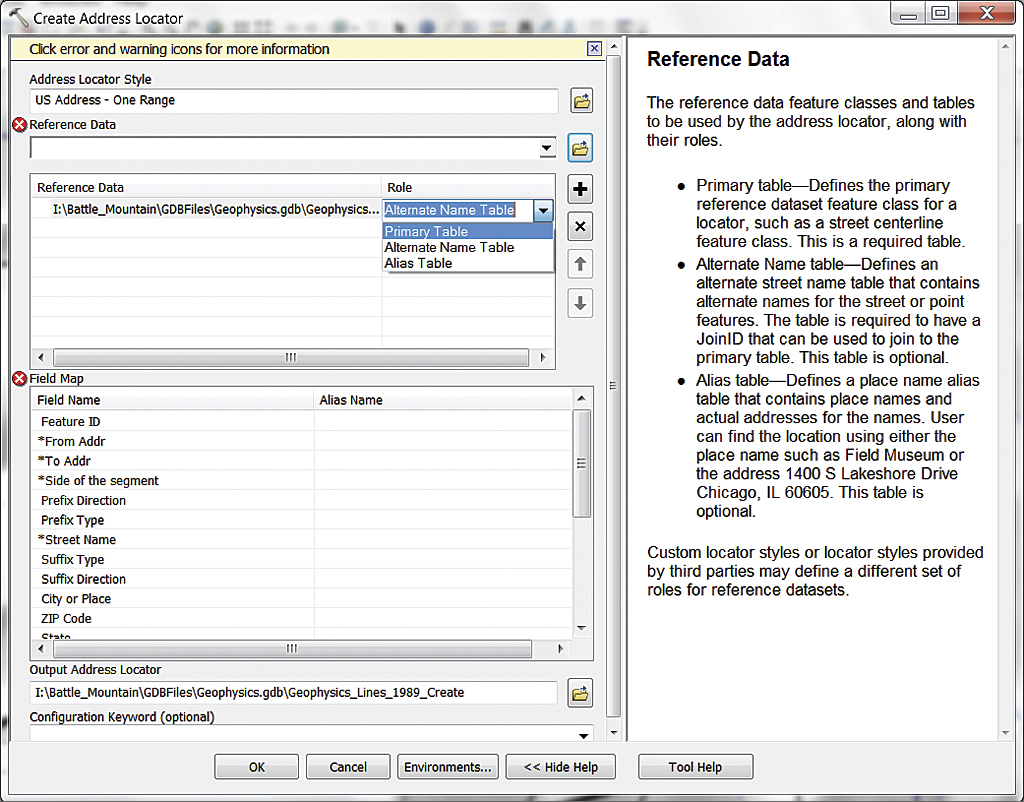Select the Suffix Type row
The height and width of the screenshot is (802, 1024).
coord(302,559)
